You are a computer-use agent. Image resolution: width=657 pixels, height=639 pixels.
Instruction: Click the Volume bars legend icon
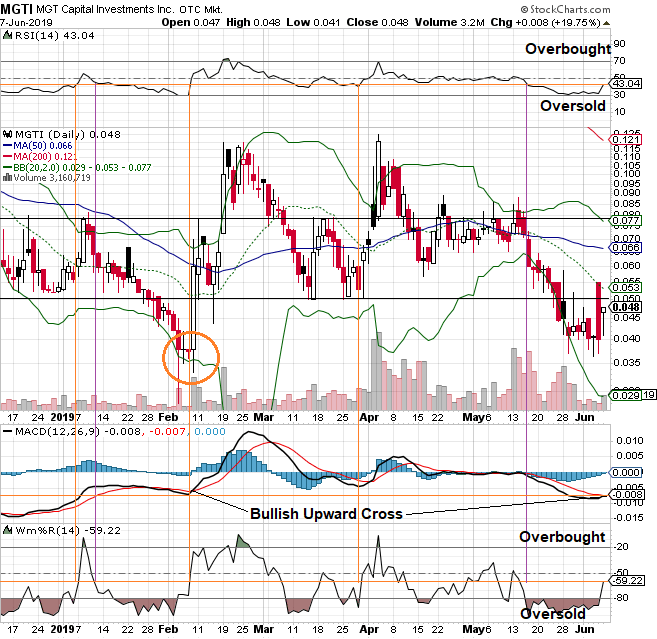[x=7, y=178]
